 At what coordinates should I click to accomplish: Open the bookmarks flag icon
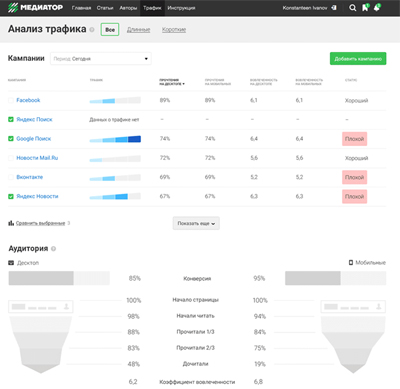(365, 7)
